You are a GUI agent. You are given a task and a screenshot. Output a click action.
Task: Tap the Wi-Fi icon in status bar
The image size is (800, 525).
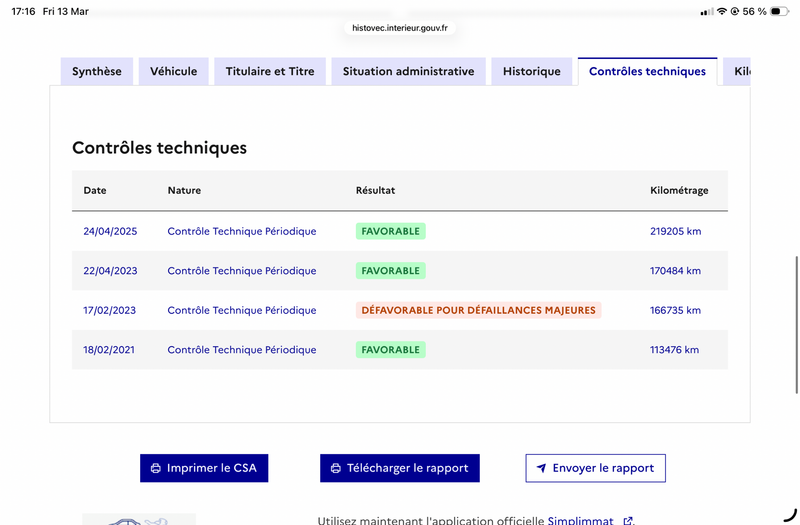coord(722,11)
